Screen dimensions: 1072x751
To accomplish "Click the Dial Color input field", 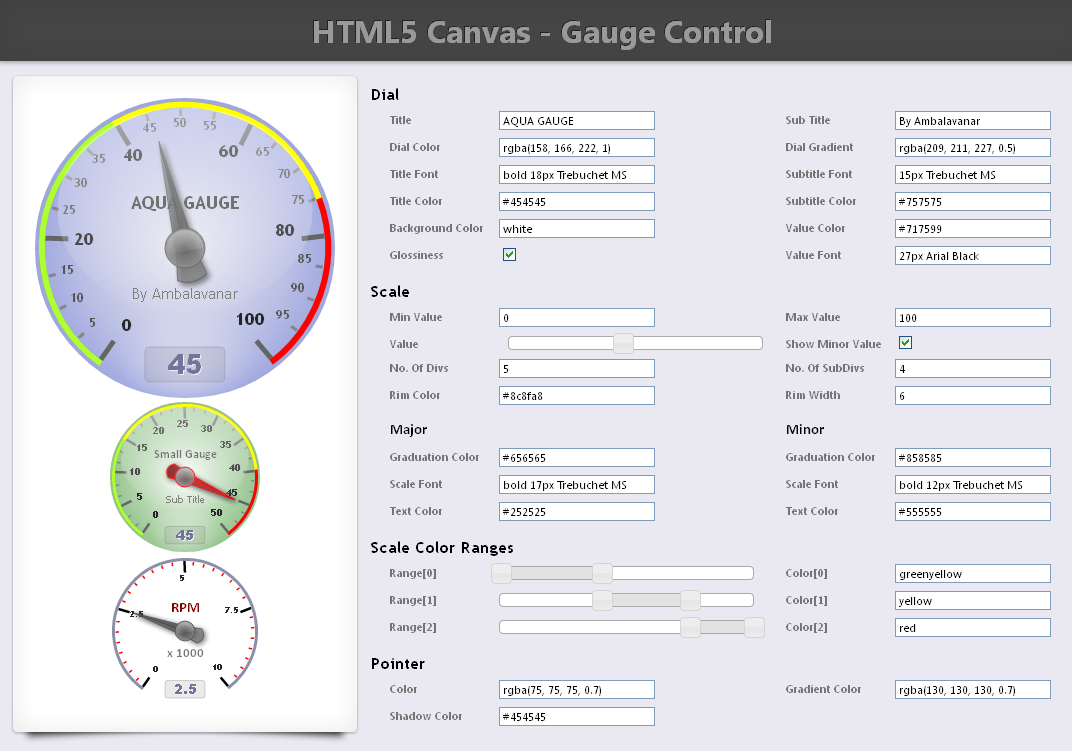I will coord(576,148).
